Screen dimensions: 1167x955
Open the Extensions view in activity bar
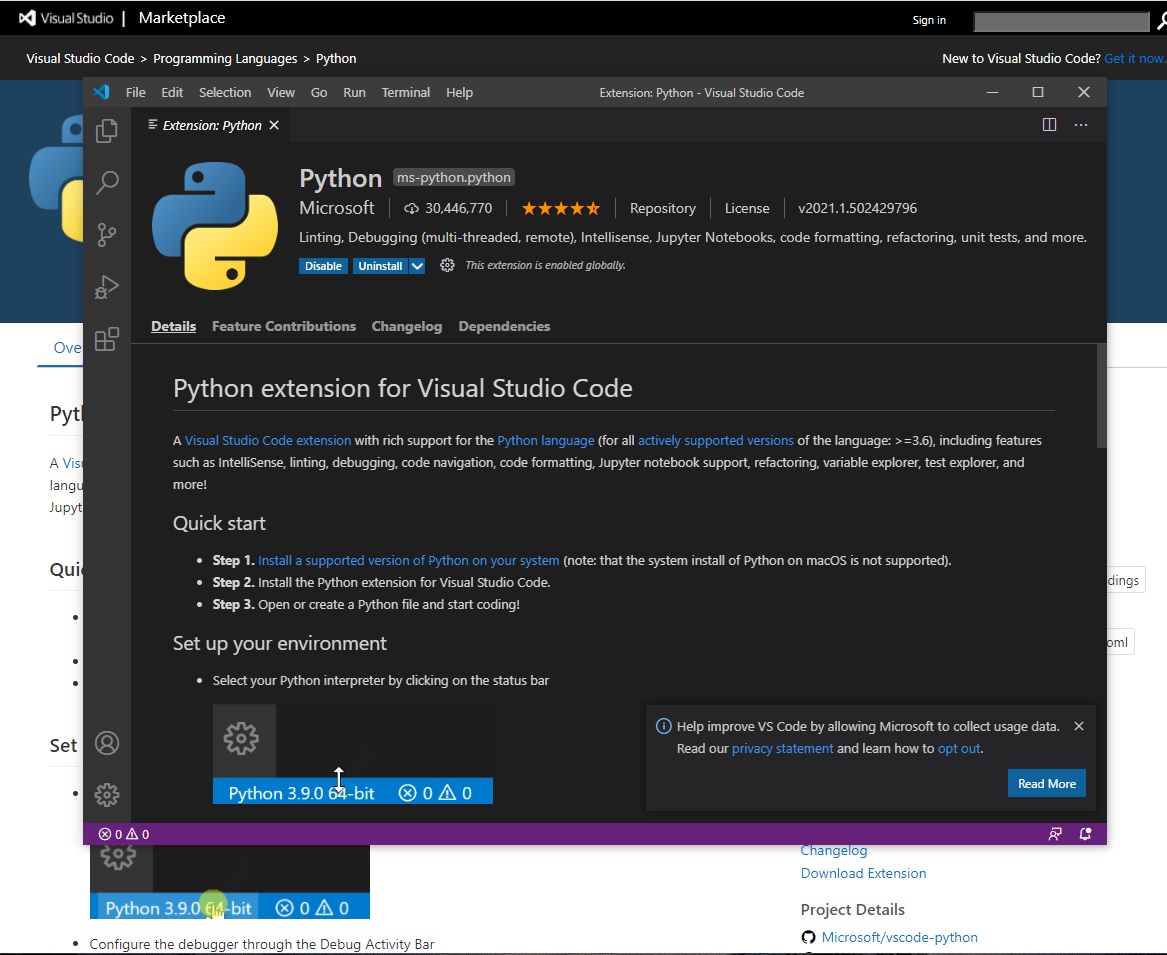tap(106, 339)
